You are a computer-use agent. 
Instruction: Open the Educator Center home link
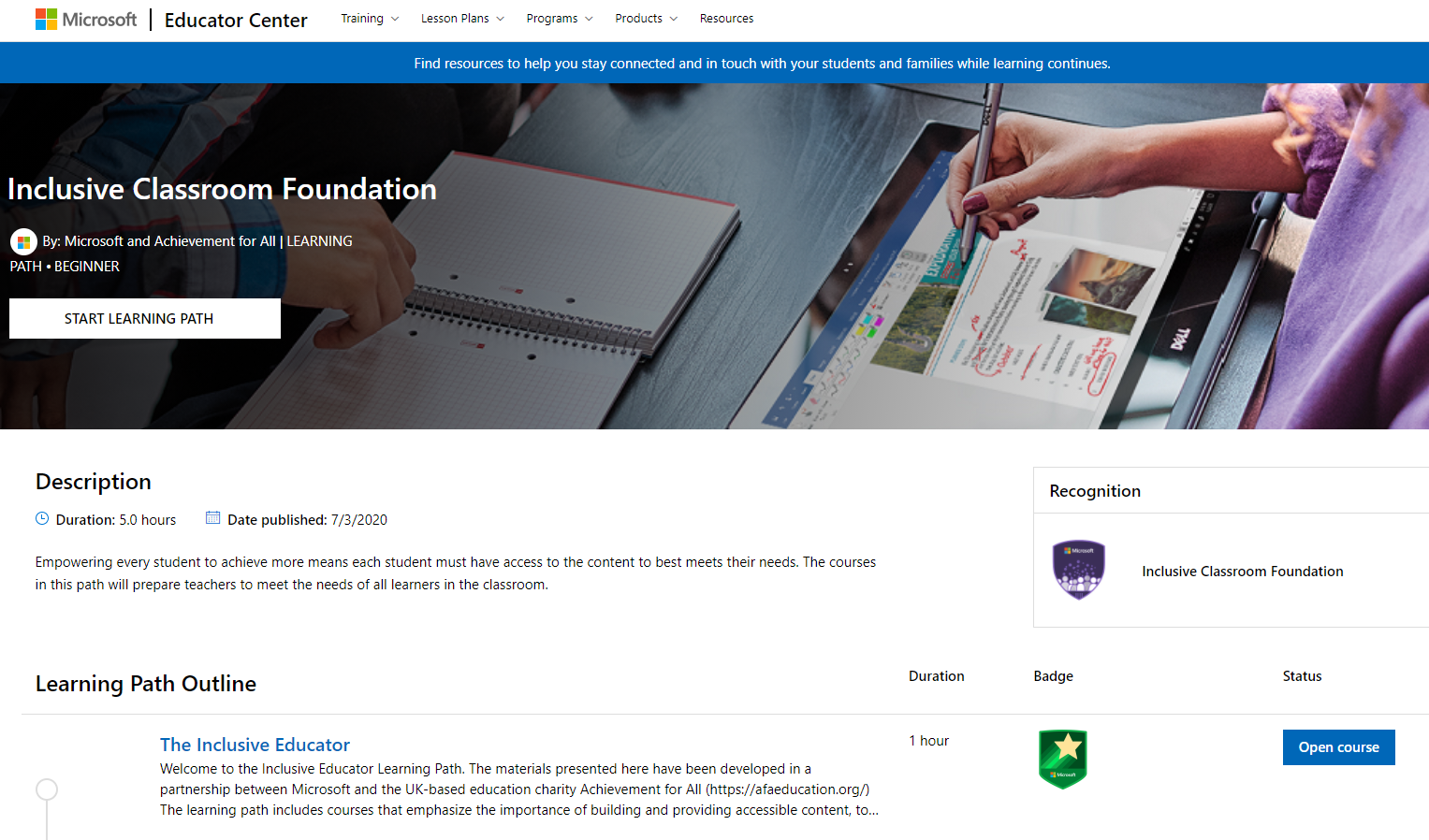236,20
